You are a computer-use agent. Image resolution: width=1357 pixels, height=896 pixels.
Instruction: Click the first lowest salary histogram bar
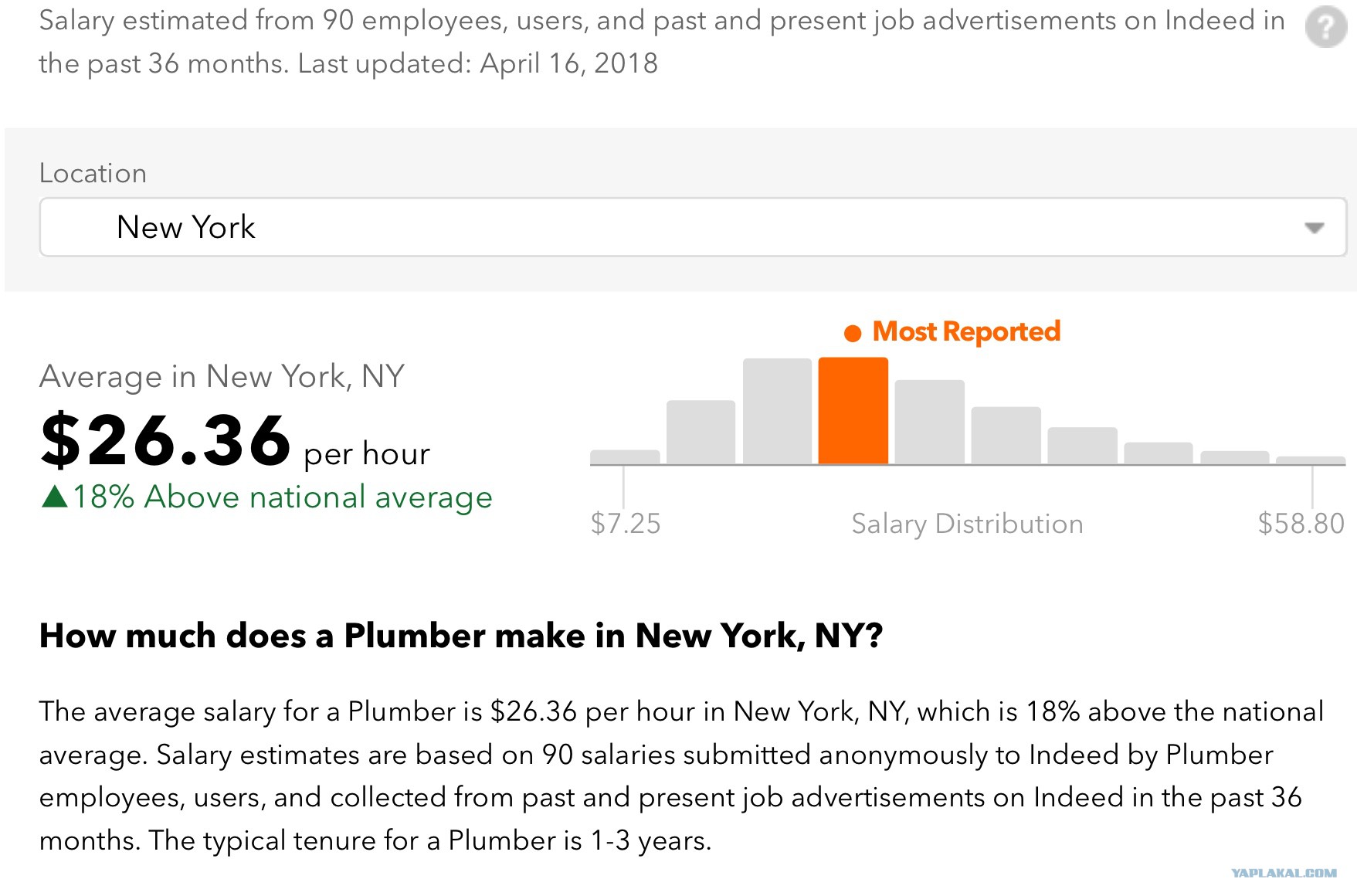625,457
